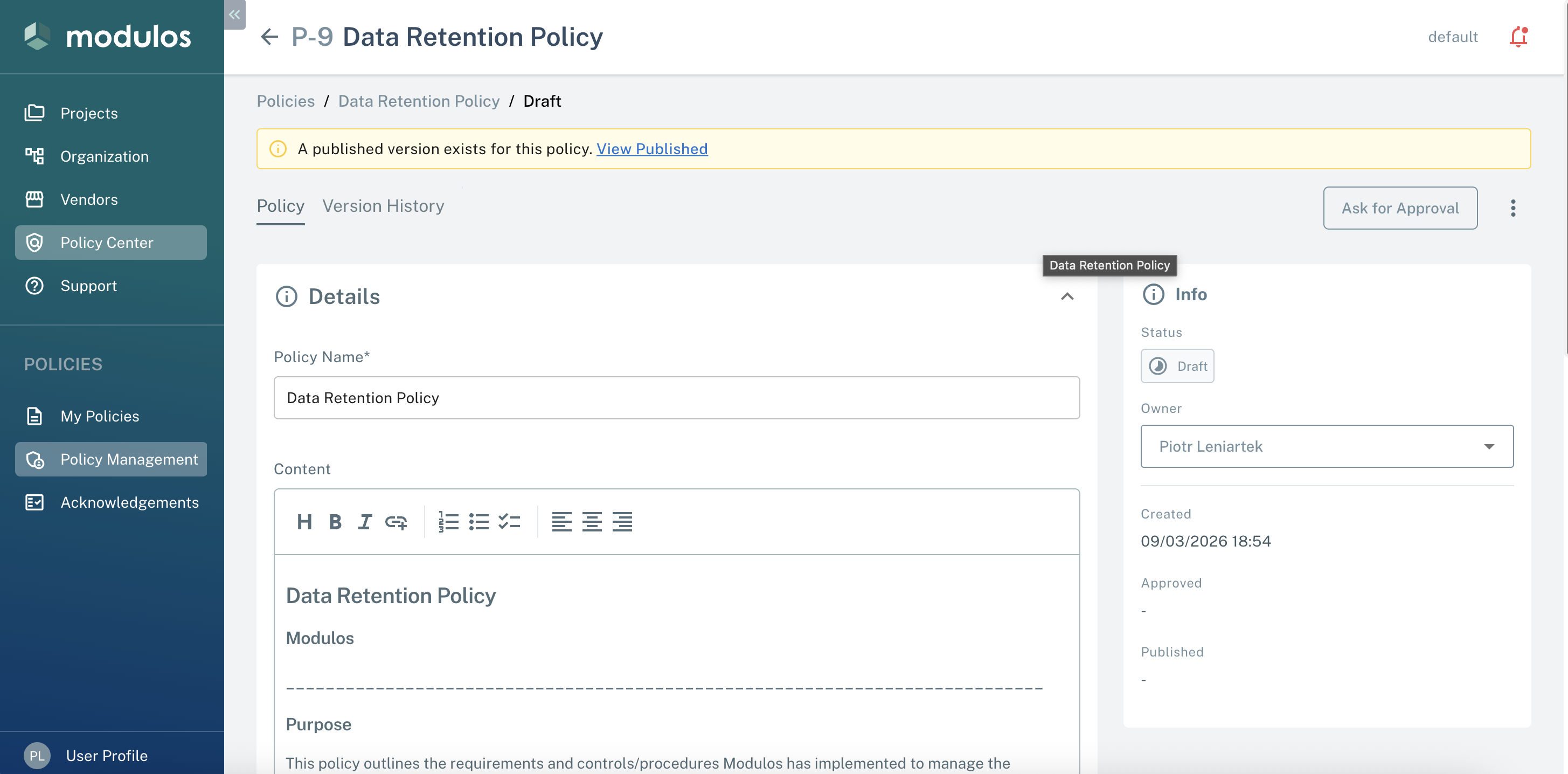The width and height of the screenshot is (1568, 774).
Task: Apply italic formatting in the editor
Action: 365,521
